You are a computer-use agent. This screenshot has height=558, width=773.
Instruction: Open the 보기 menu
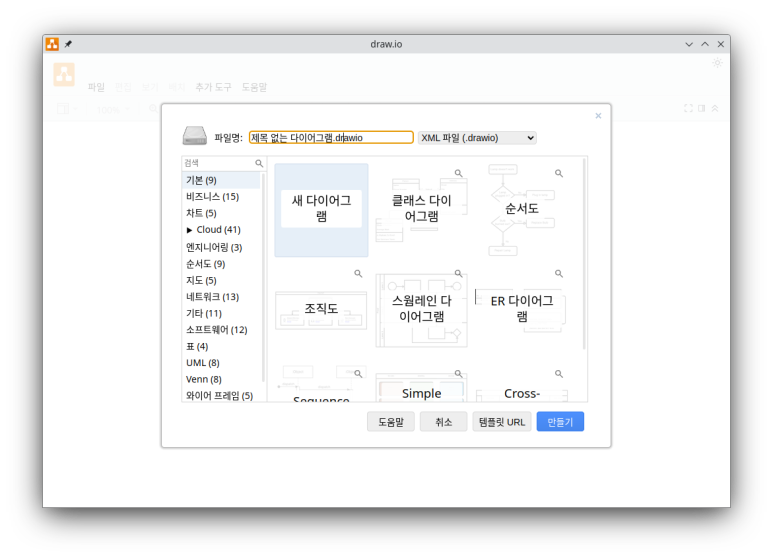[150, 87]
